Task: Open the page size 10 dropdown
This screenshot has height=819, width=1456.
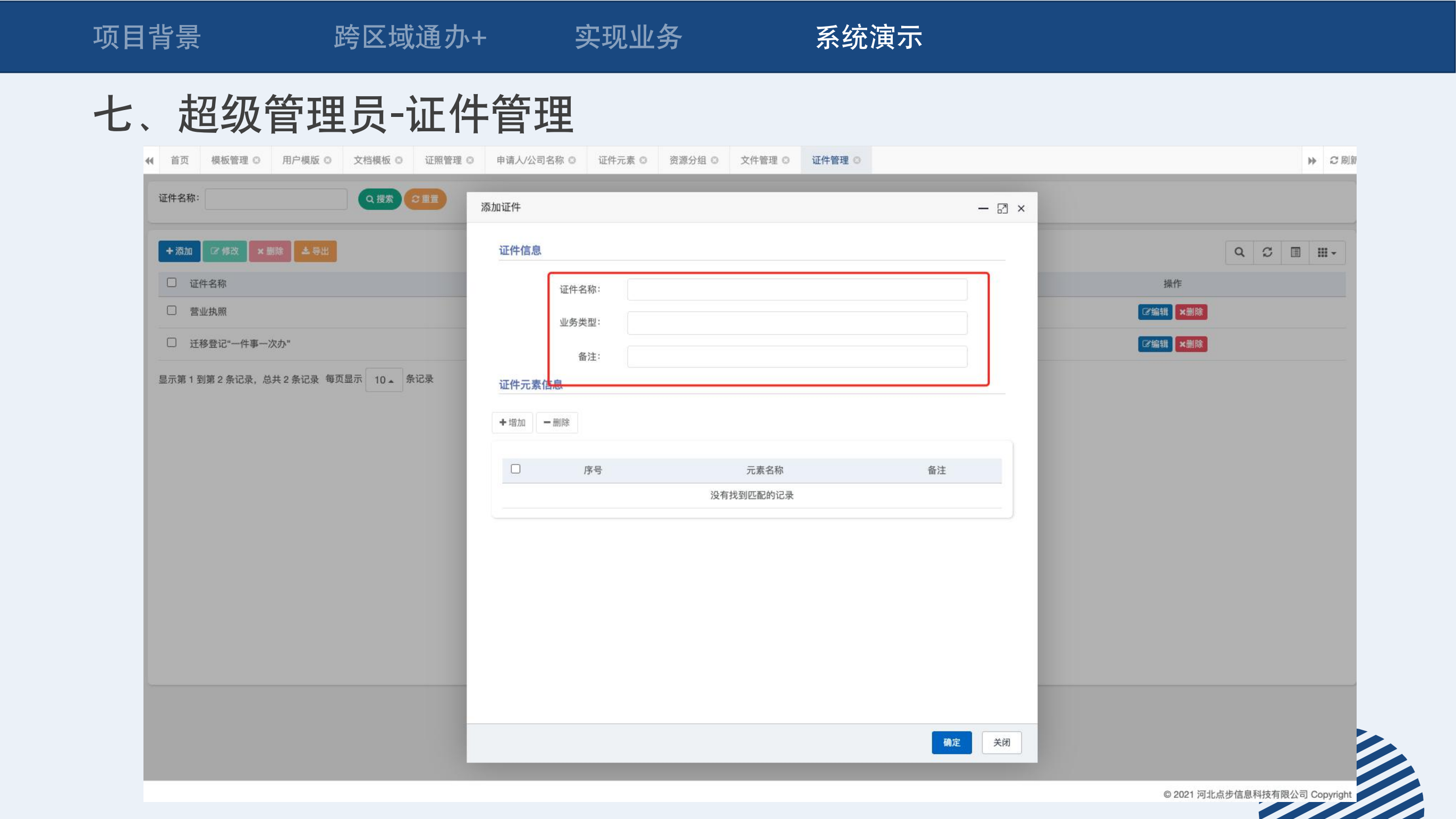Action: [384, 380]
